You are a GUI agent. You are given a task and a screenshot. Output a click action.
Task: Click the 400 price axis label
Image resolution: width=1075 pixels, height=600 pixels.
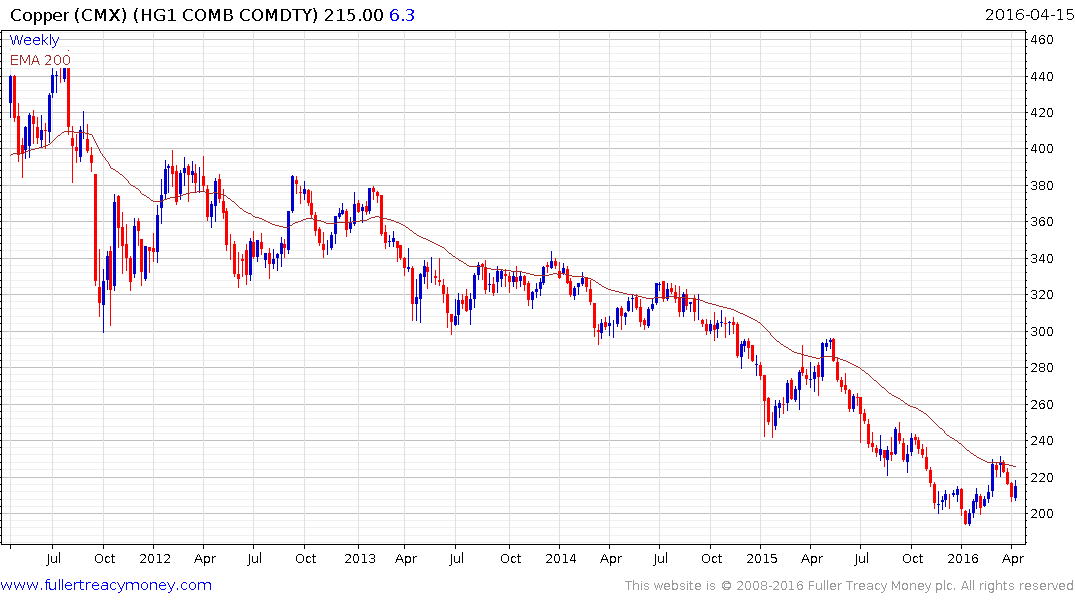click(1042, 149)
